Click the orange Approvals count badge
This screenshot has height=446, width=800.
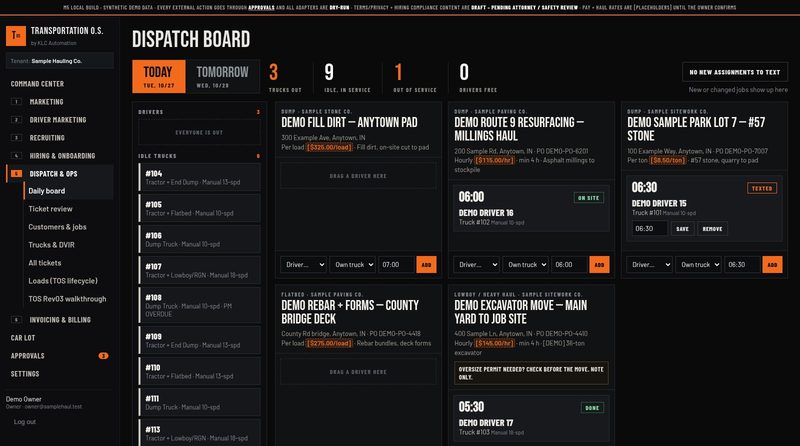[103, 356]
